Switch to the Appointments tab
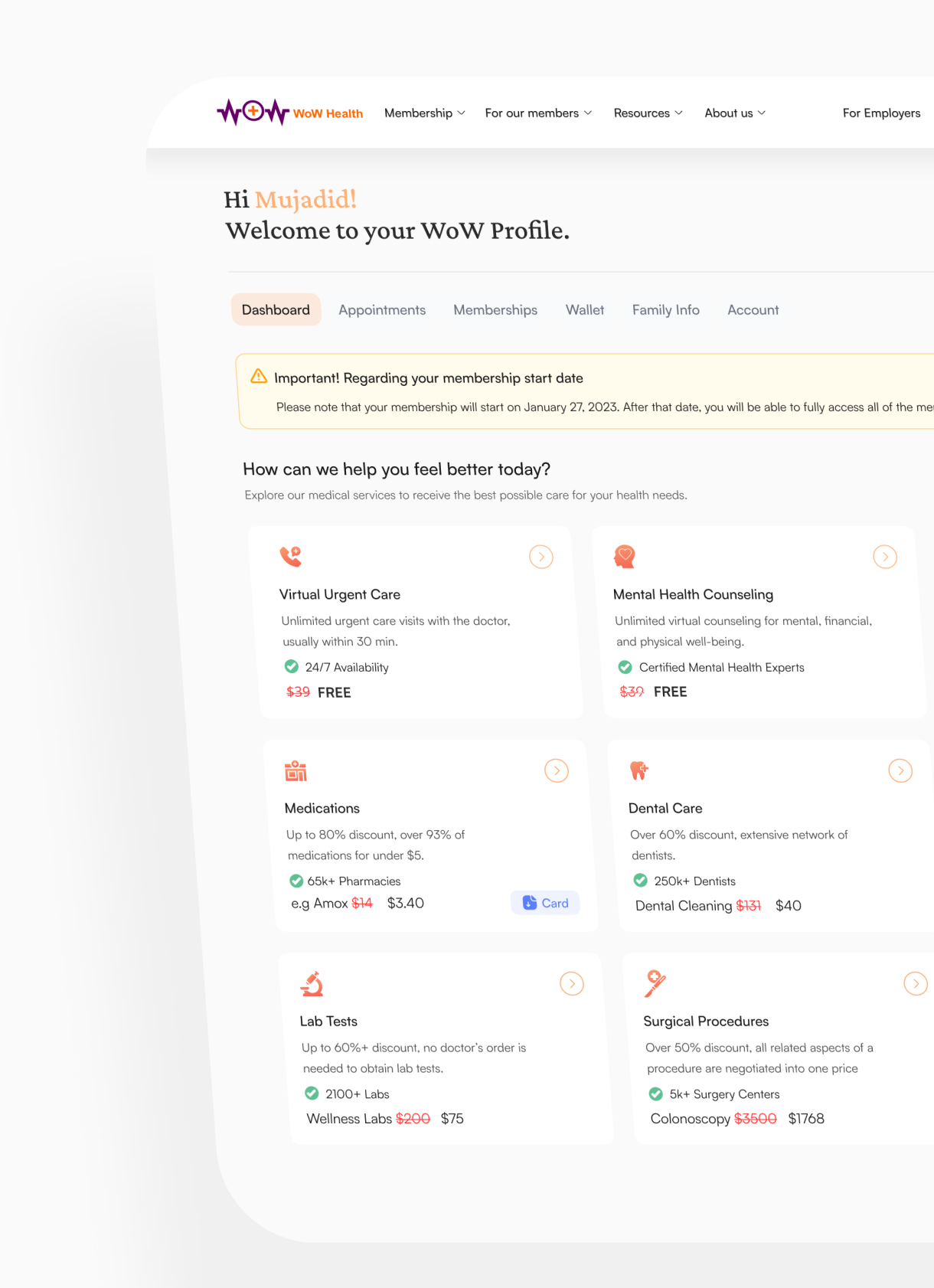This screenshot has width=934, height=1288. click(382, 309)
